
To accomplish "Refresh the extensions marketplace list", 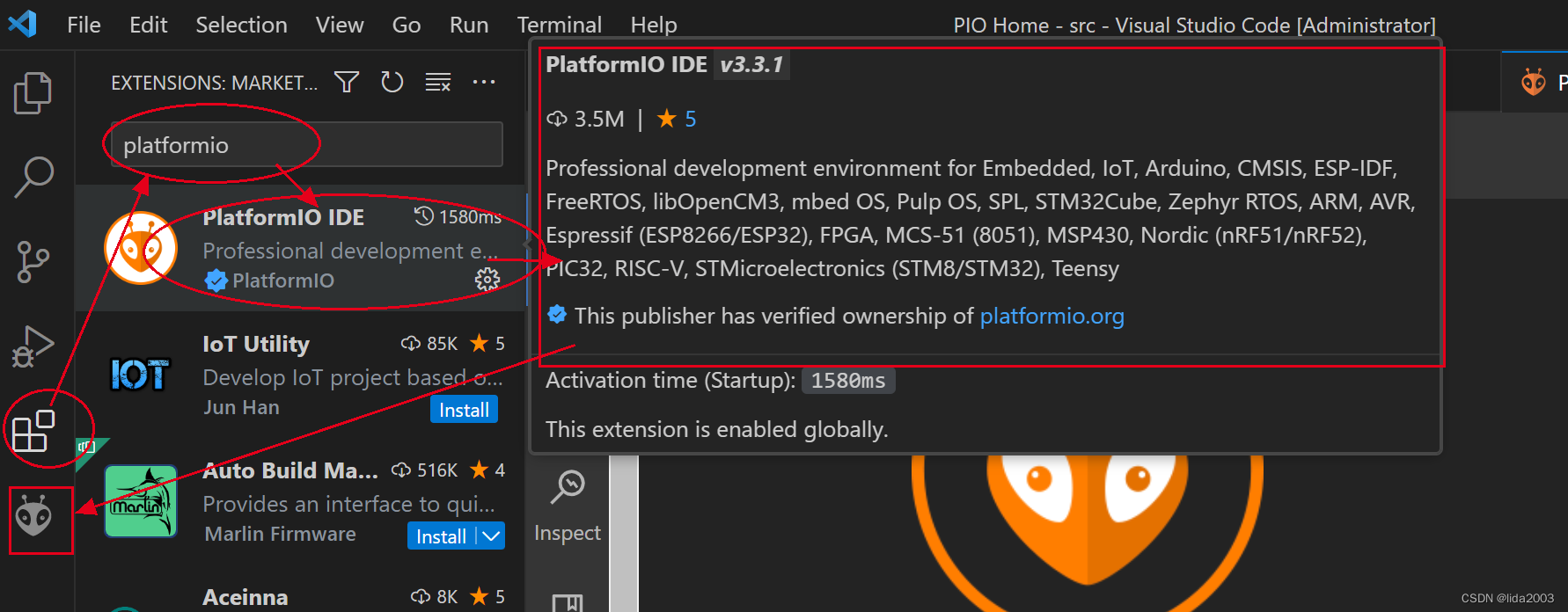I will [392, 82].
